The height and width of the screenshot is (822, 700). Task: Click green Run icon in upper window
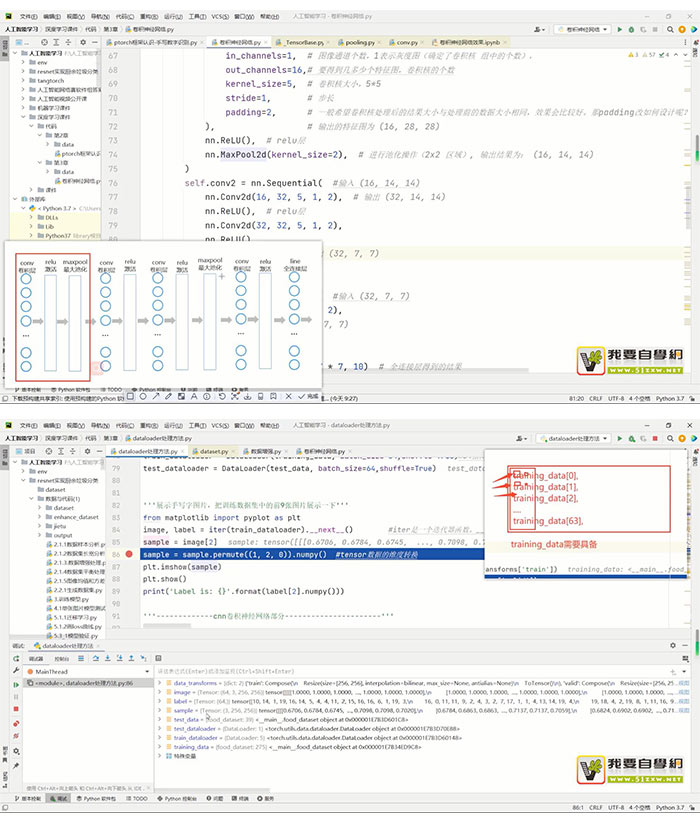(620, 29)
